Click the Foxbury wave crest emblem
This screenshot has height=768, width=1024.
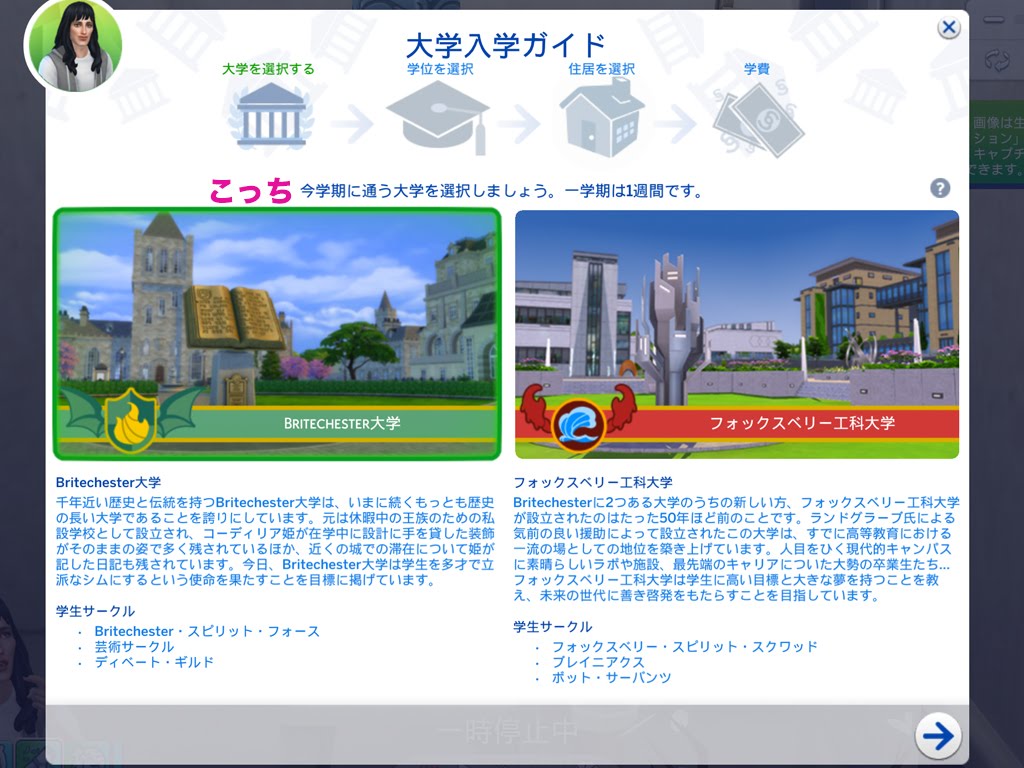click(579, 424)
